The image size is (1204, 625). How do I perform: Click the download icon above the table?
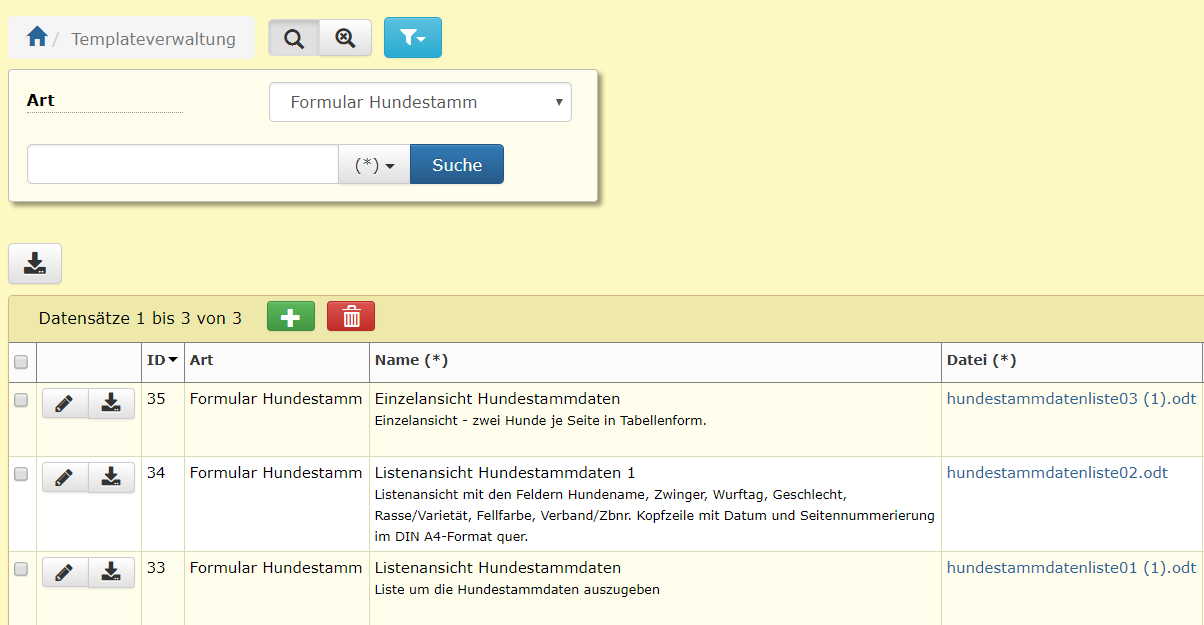[x=35, y=264]
